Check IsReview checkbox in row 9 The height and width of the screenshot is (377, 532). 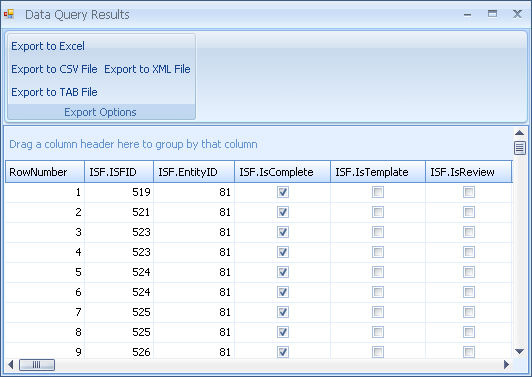(x=469, y=352)
